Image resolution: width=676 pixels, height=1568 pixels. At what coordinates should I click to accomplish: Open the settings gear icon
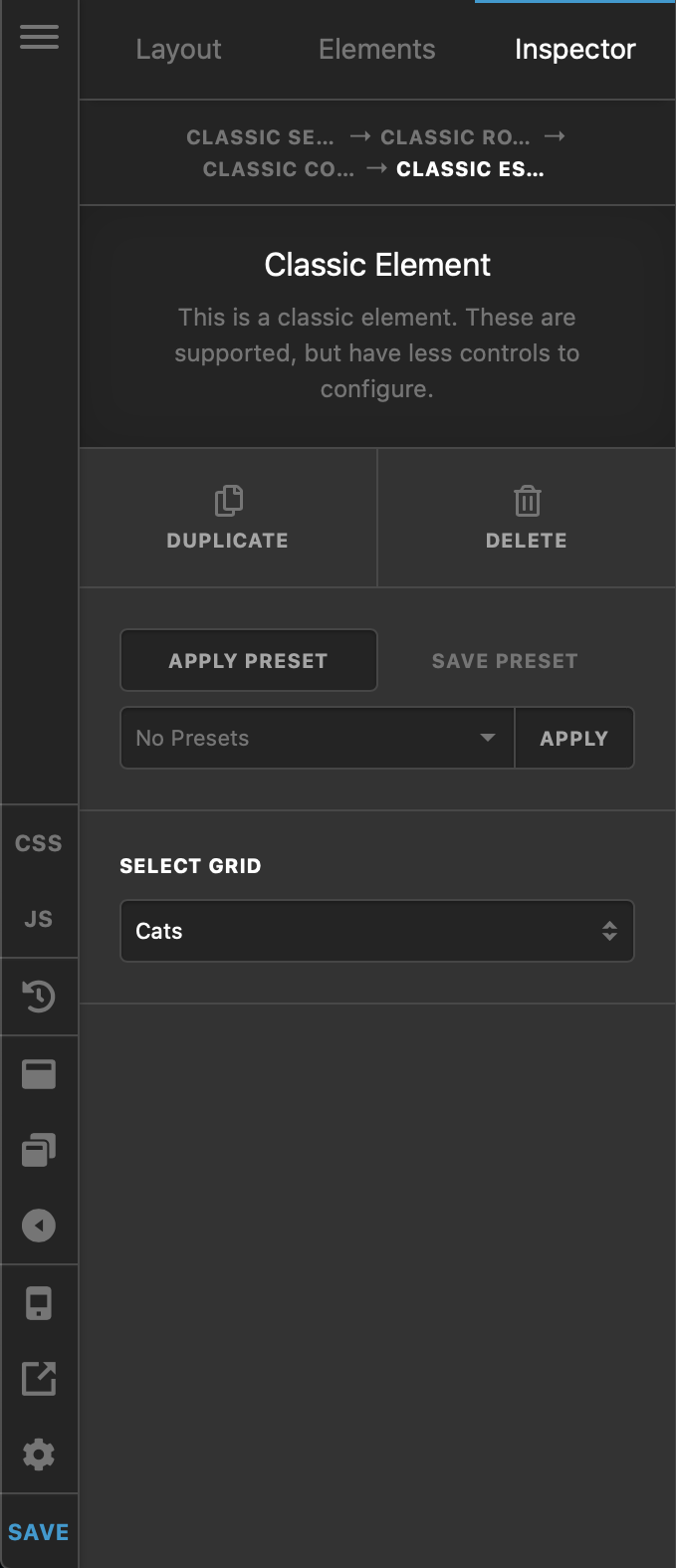pyautogui.click(x=39, y=1455)
